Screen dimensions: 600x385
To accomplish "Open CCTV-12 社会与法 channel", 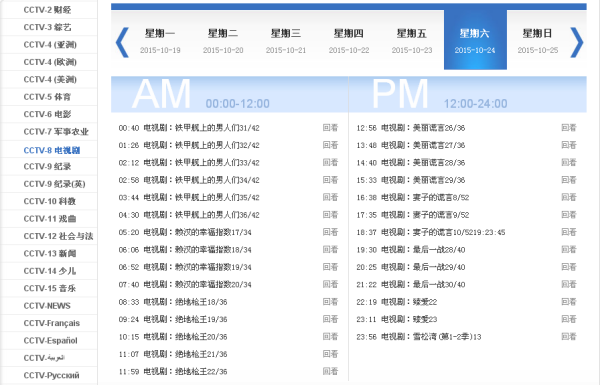I will point(58,236).
